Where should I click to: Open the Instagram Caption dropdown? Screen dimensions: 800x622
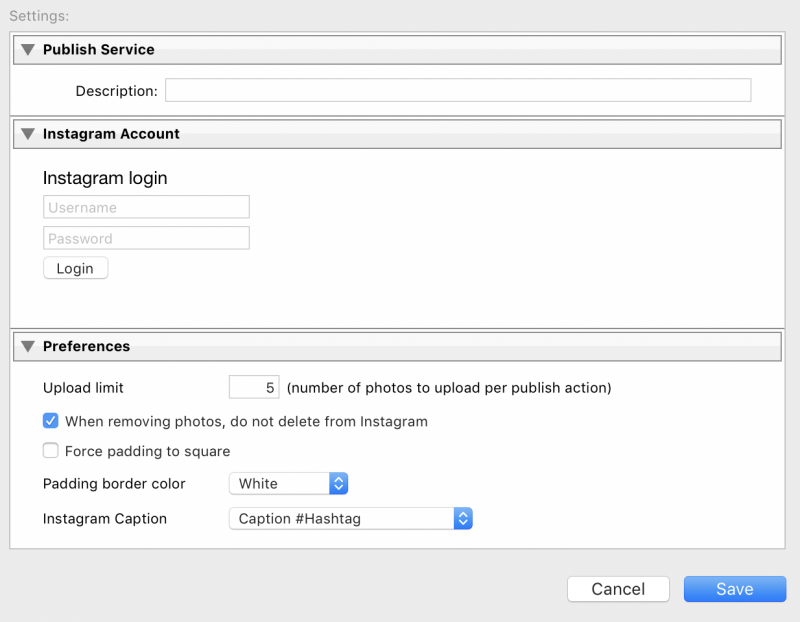tap(351, 518)
